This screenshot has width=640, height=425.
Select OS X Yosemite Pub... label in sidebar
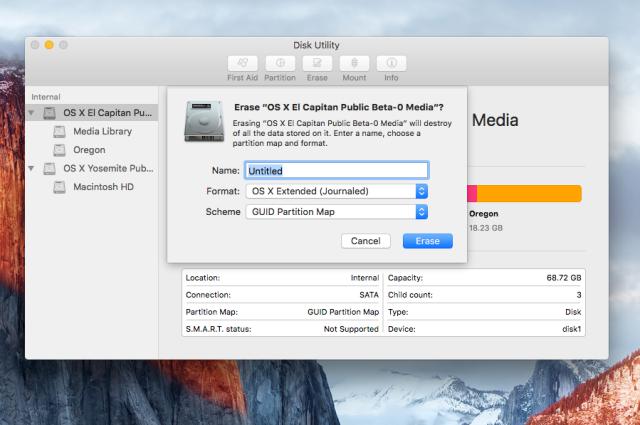(108, 168)
